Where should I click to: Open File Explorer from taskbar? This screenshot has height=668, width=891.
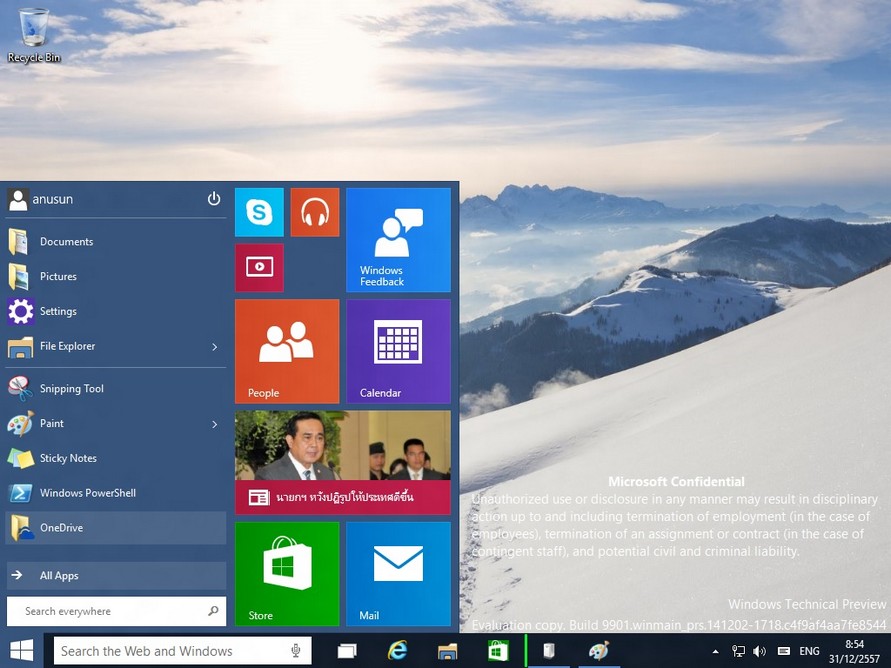[x=447, y=651]
